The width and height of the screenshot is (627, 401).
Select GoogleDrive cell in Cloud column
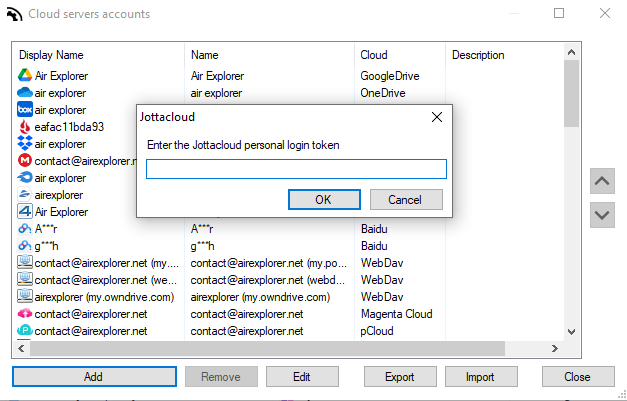tap(390, 76)
